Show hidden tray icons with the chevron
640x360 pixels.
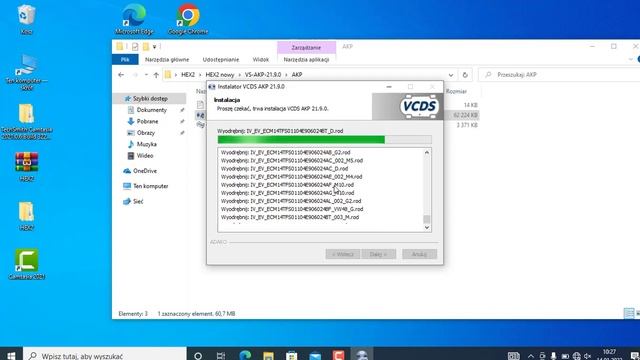tap(531, 356)
